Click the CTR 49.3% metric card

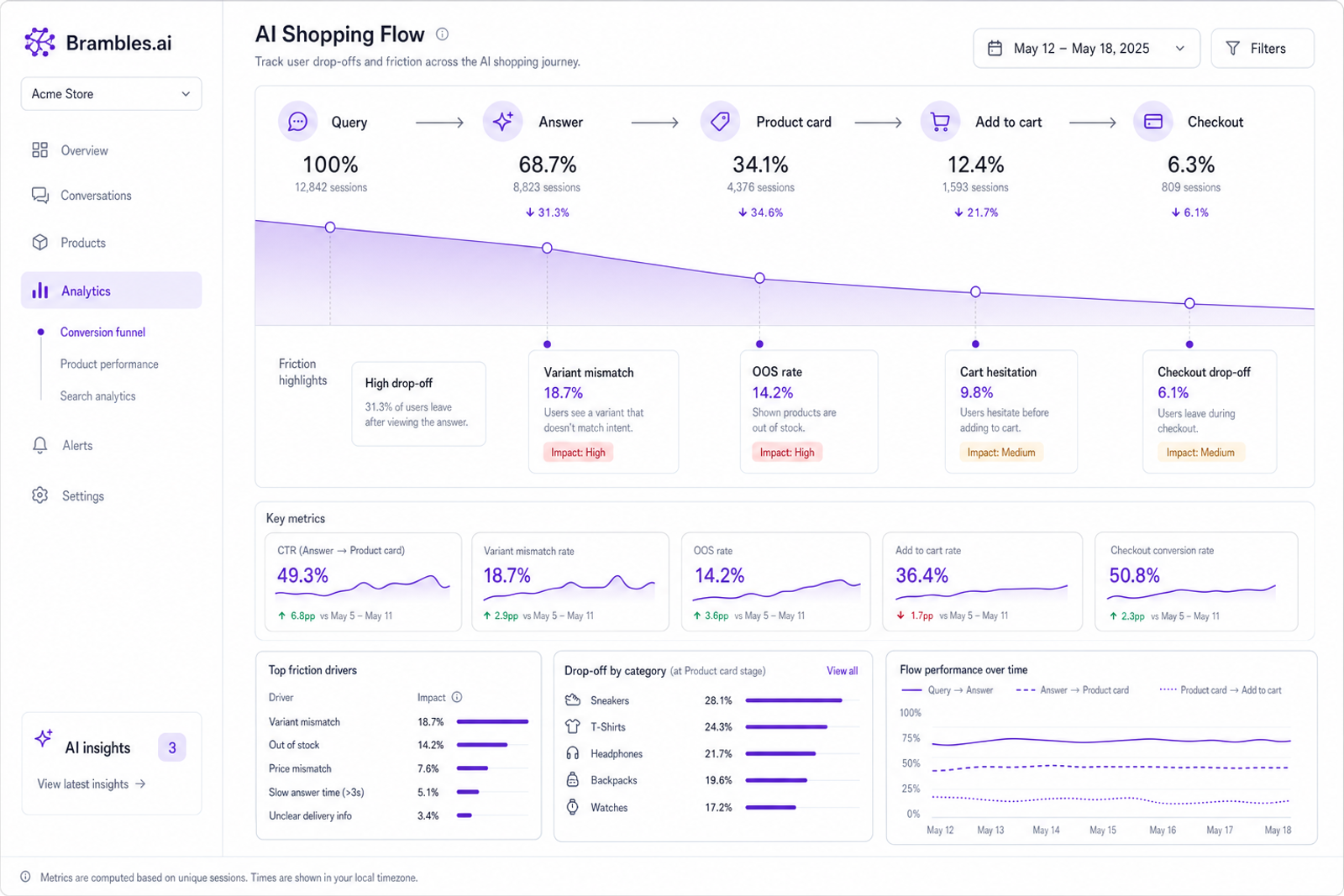pos(363,581)
